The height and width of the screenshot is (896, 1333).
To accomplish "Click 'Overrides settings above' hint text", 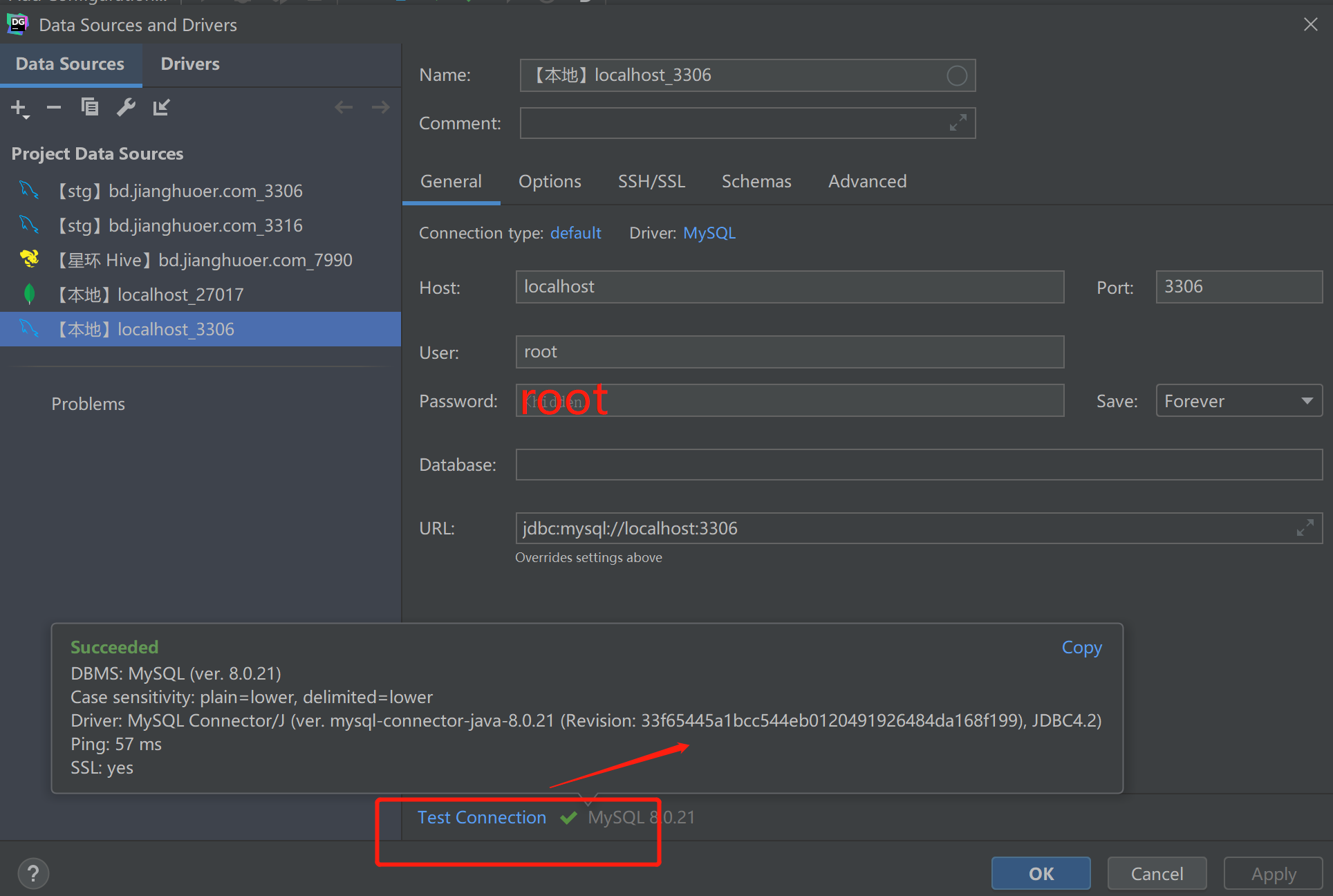I will click(x=588, y=558).
